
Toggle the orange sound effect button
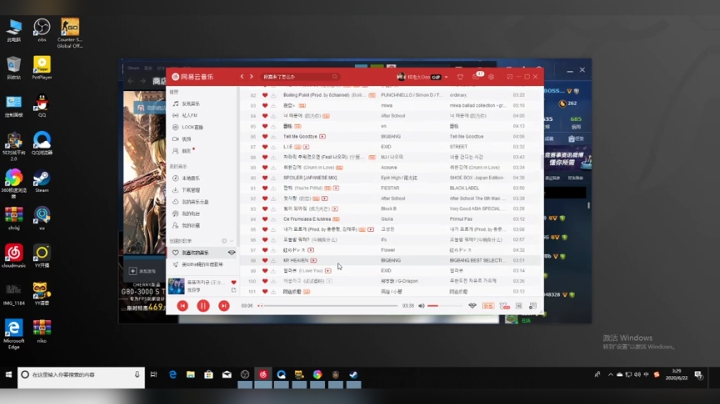pyautogui.click(x=488, y=306)
